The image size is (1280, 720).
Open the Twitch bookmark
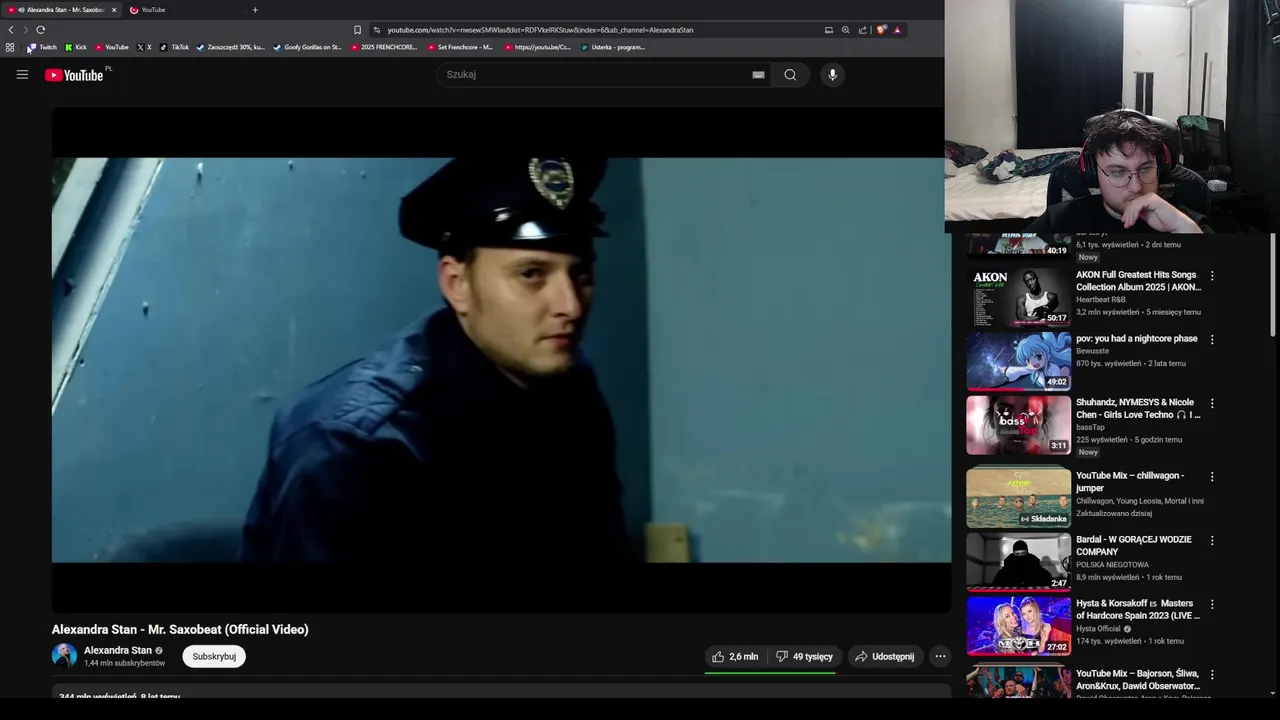[x=42, y=47]
